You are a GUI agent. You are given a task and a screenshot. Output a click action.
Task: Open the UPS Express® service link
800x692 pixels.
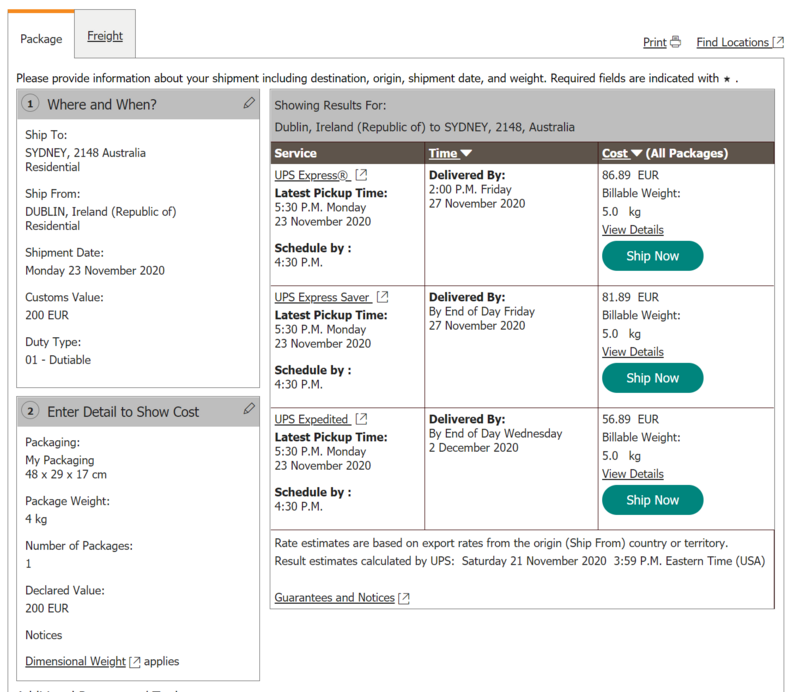(x=312, y=175)
